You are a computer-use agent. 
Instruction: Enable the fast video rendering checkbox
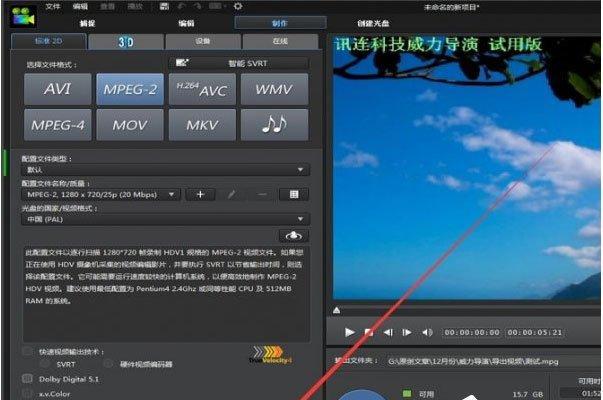(27, 351)
